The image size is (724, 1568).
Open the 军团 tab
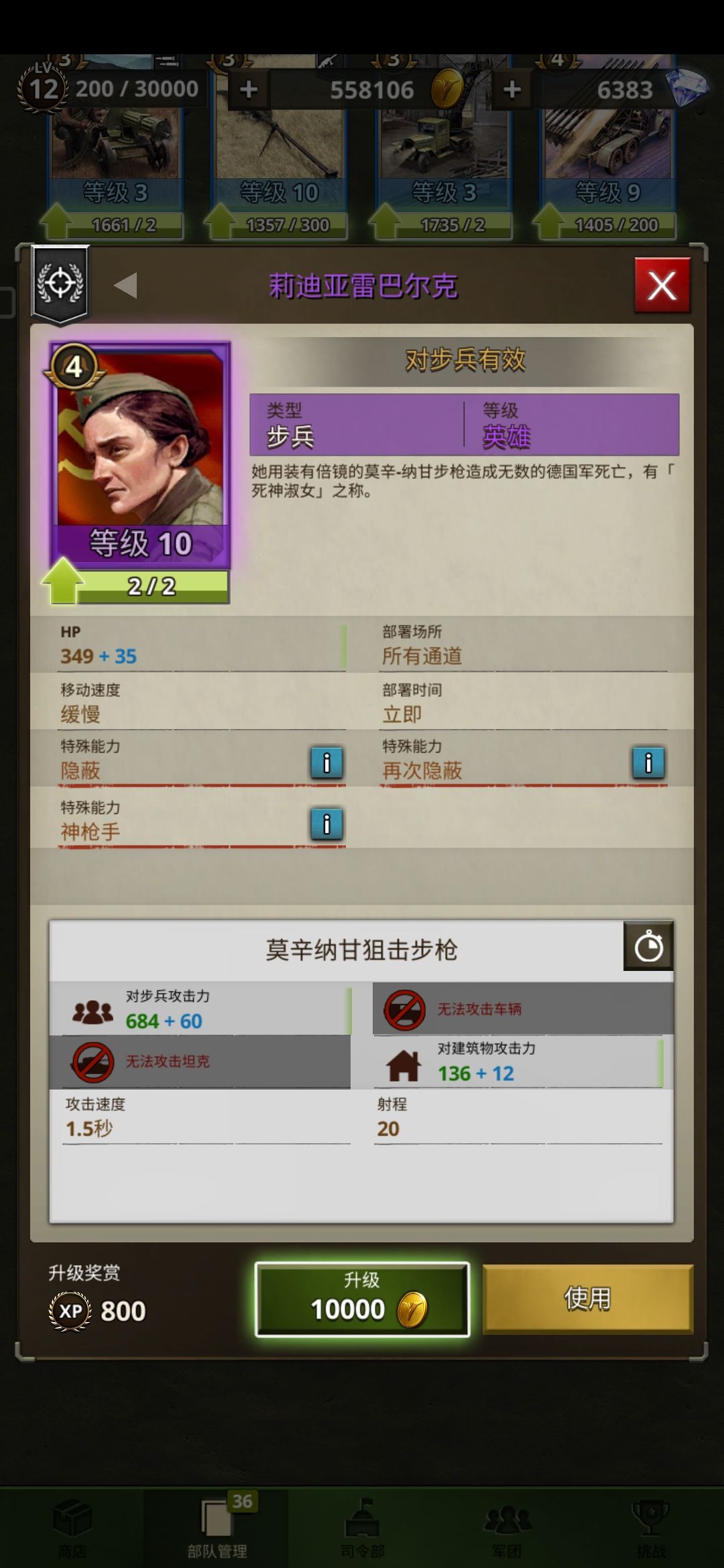click(x=507, y=1526)
